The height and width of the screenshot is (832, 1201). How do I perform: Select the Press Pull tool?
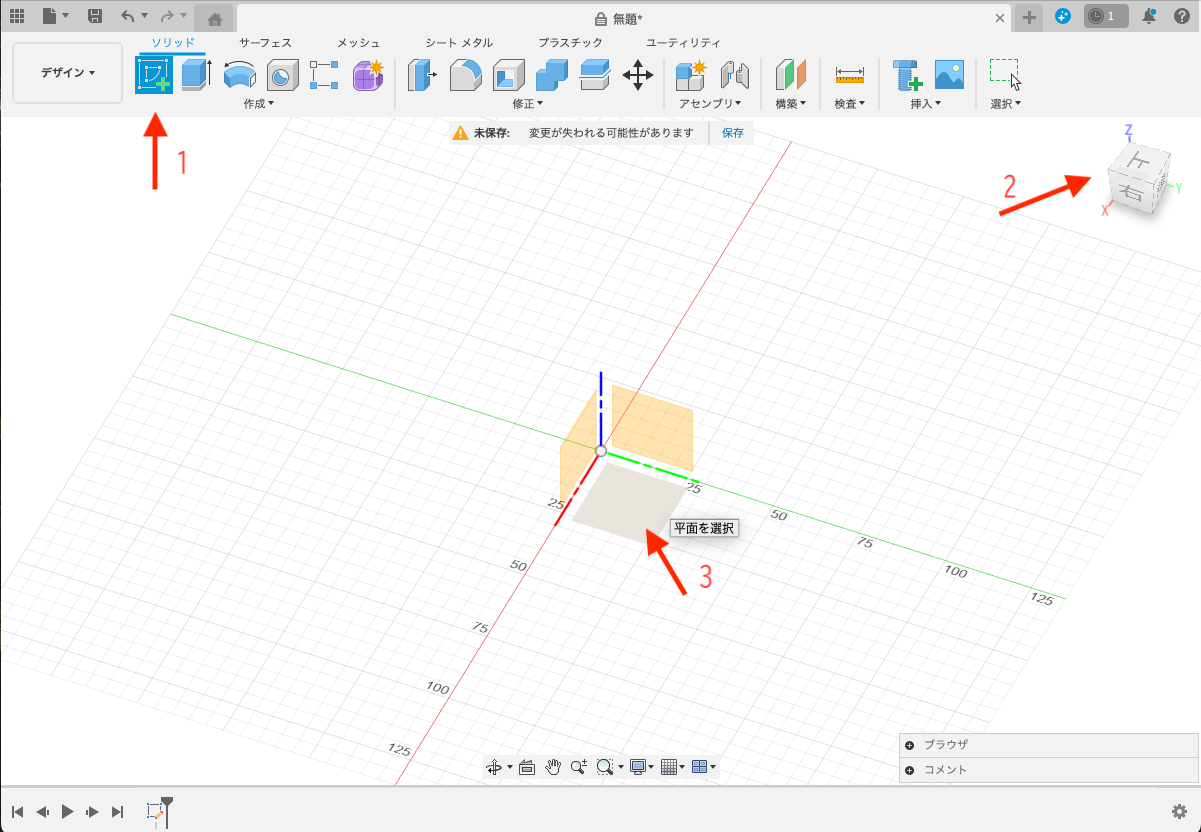click(x=422, y=76)
